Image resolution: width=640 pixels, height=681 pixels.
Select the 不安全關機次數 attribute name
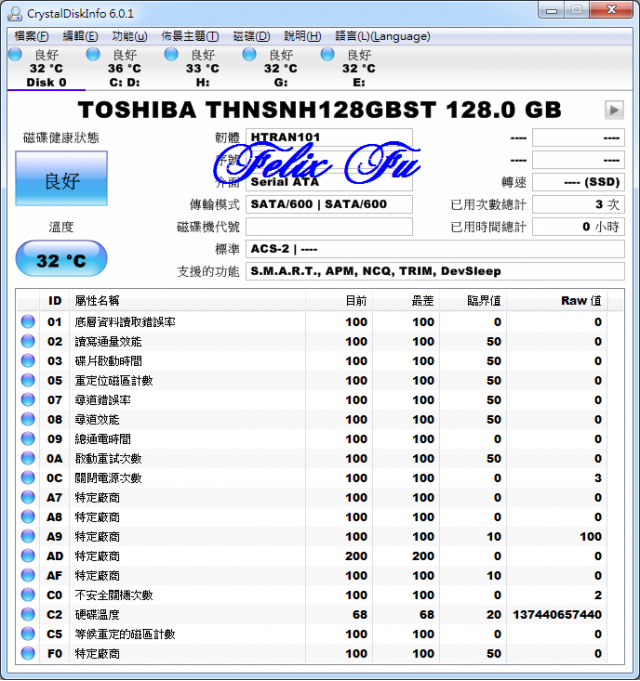click(114, 595)
